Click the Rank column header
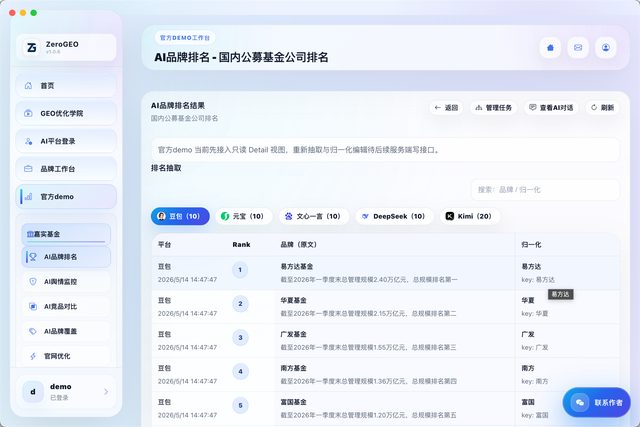Image resolution: width=640 pixels, height=427 pixels. (x=241, y=245)
